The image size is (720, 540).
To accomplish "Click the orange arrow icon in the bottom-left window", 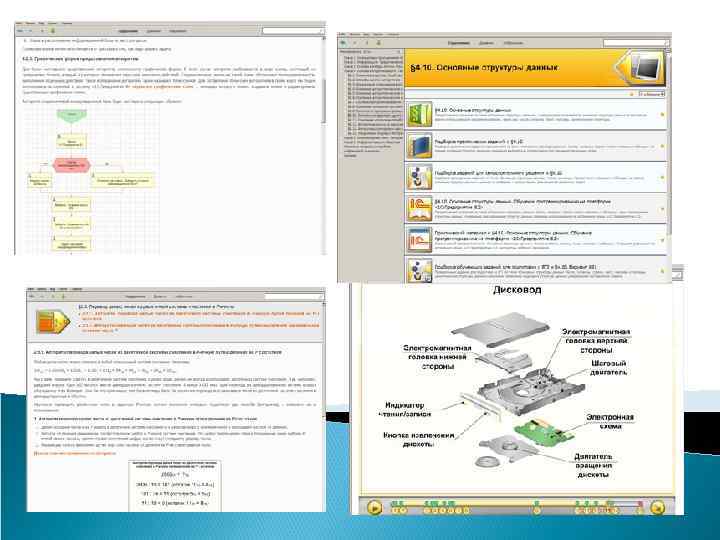I will pyautogui.click(x=53, y=321).
